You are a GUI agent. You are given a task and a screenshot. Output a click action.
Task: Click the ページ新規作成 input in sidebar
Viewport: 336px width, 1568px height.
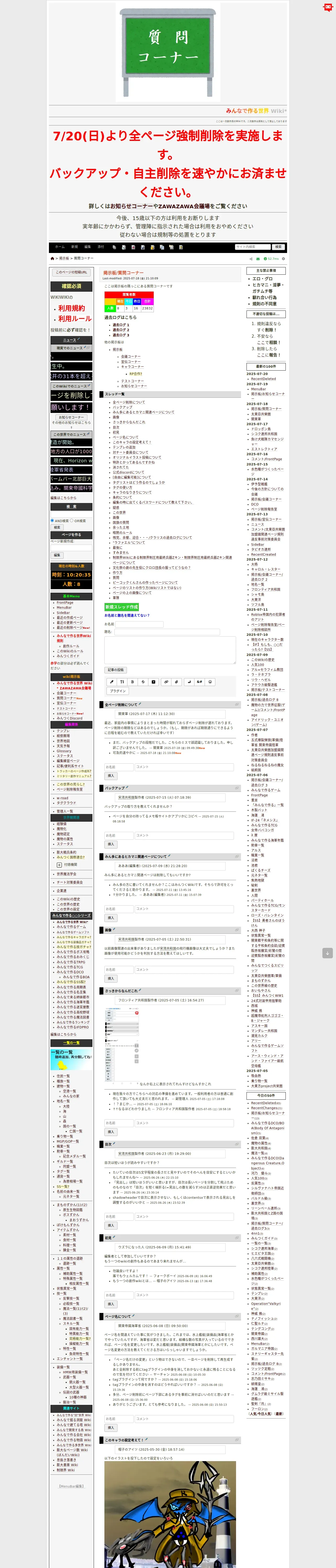coord(71,547)
